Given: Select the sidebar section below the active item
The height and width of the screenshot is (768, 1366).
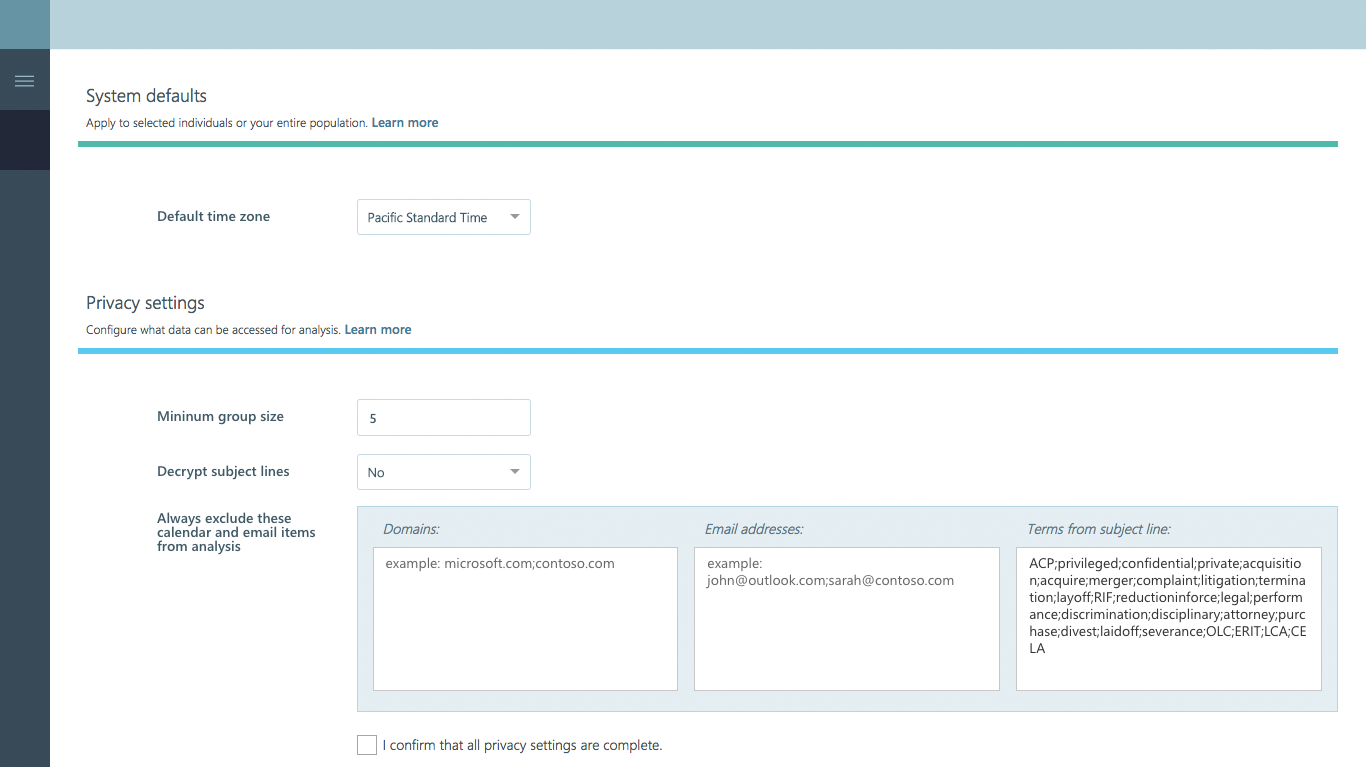Looking at the screenshot, I should click(24, 200).
